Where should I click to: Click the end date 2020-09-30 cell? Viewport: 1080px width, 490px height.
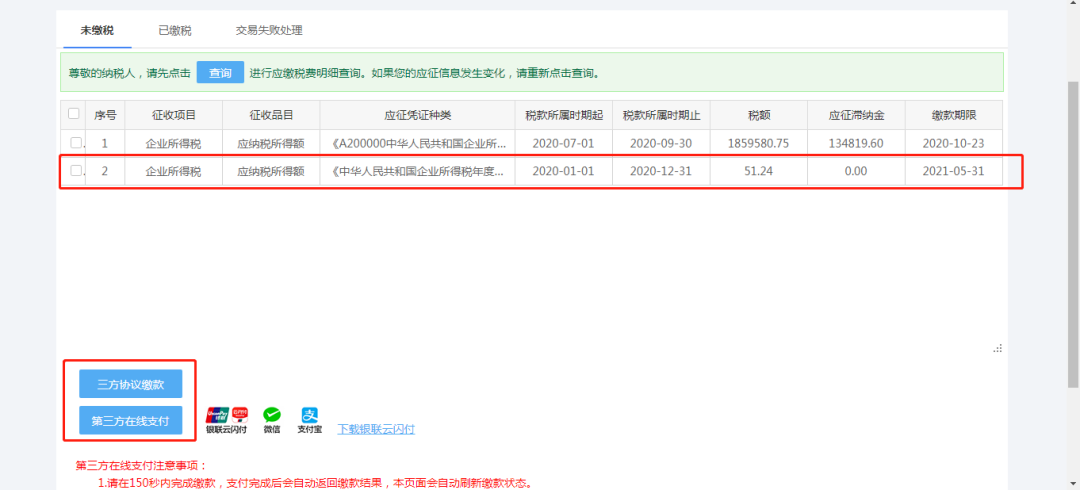pyautogui.click(x=662, y=143)
